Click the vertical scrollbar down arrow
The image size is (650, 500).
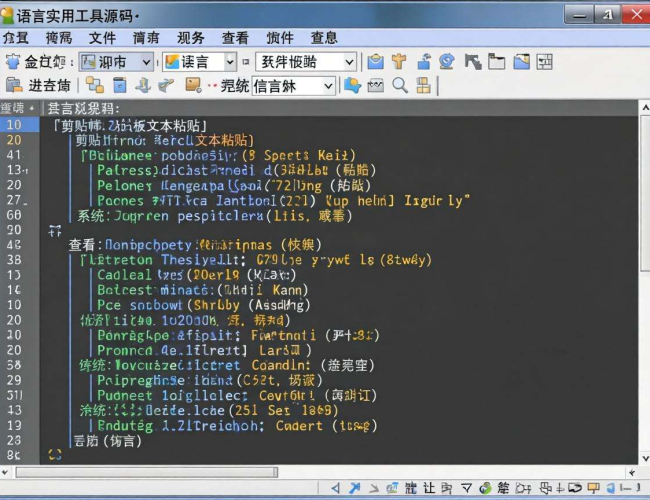[645, 459]
